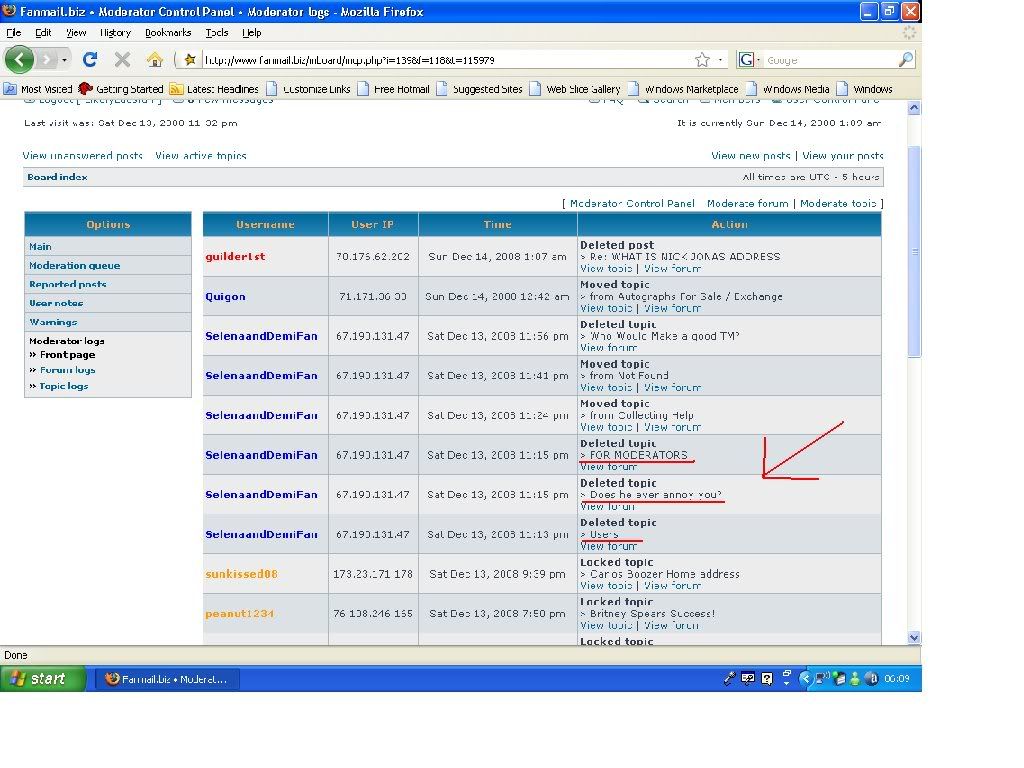Open the Bookmarks menu
This screenshot has width=1024, height=768.
pyautogui.click(x=168, y=33)
